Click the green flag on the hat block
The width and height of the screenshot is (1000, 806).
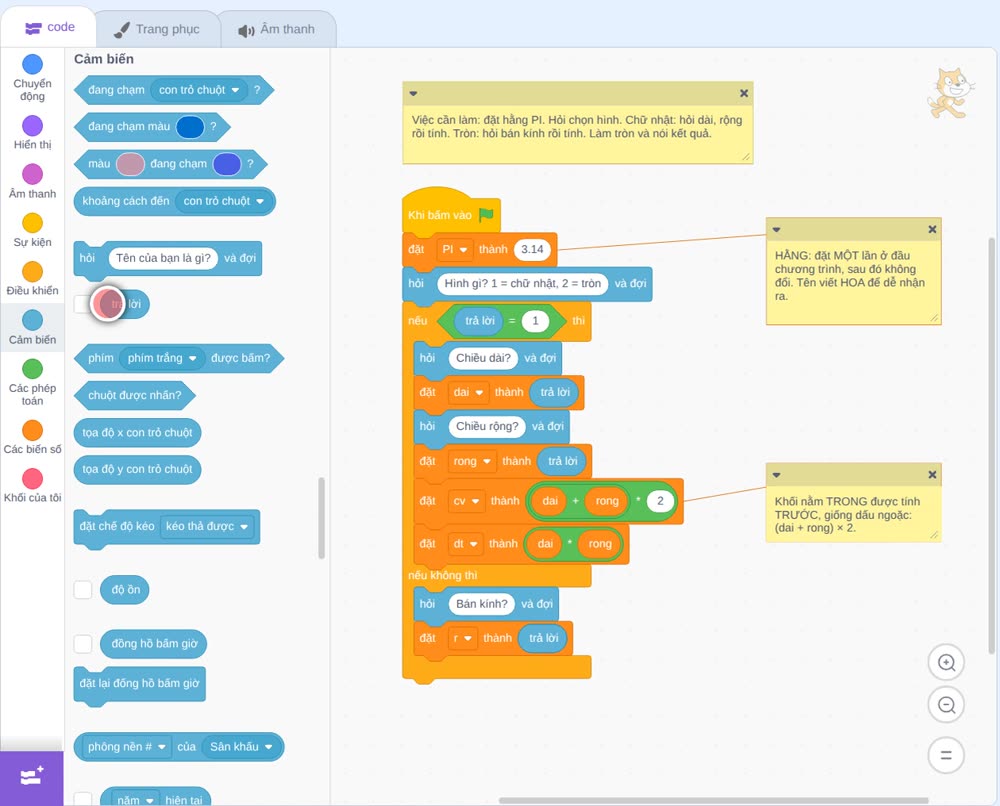click(486, 215)
